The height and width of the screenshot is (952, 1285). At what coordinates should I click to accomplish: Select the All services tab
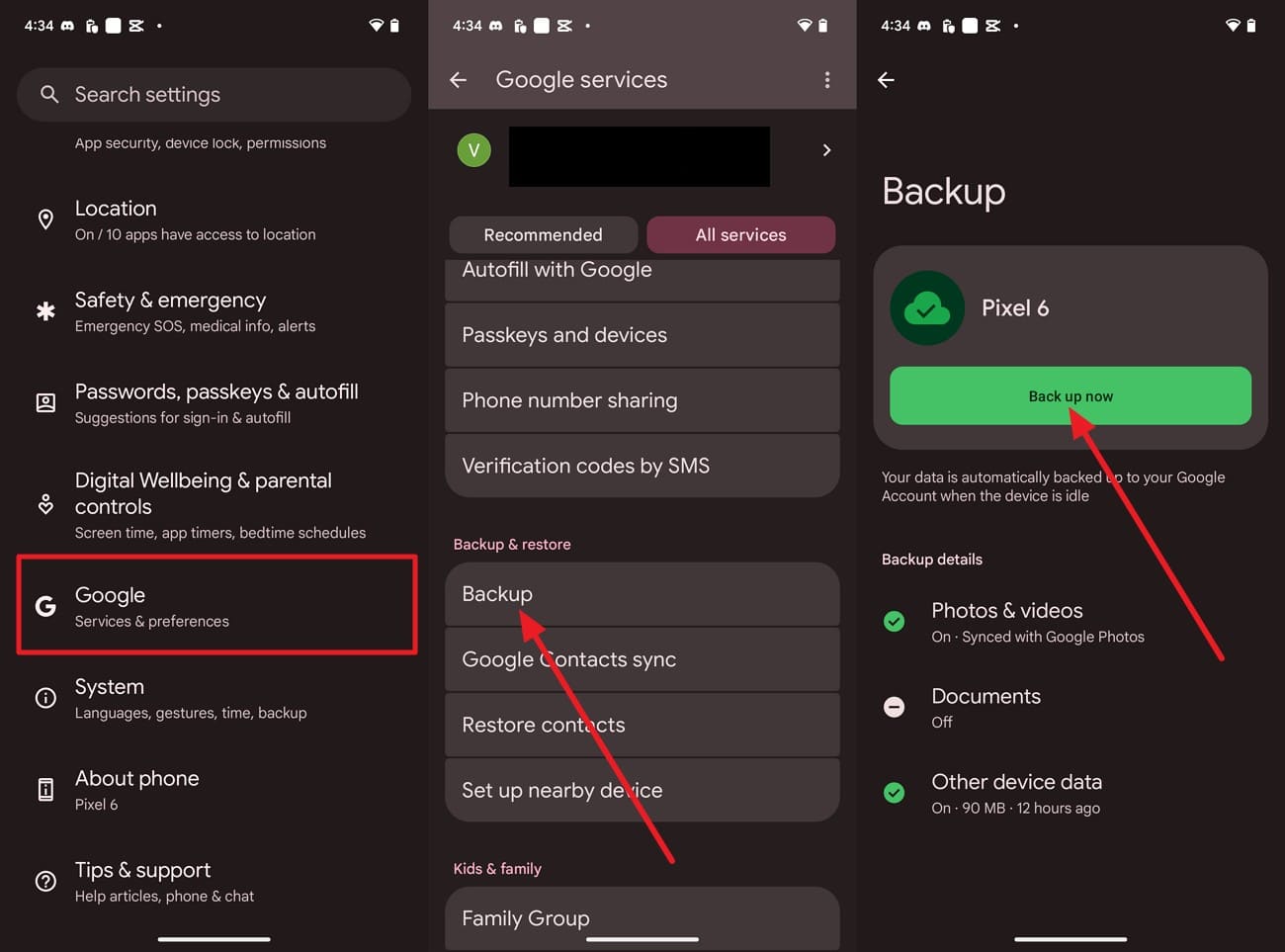coord(741,235)
